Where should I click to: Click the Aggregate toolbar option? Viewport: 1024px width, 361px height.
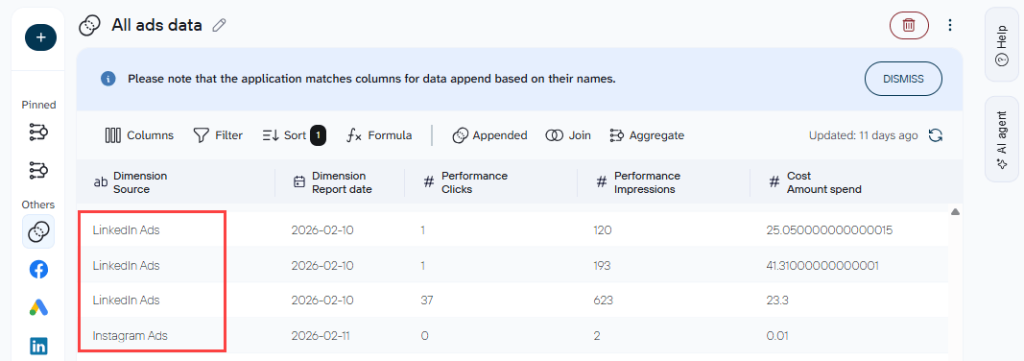coord(647,135)
